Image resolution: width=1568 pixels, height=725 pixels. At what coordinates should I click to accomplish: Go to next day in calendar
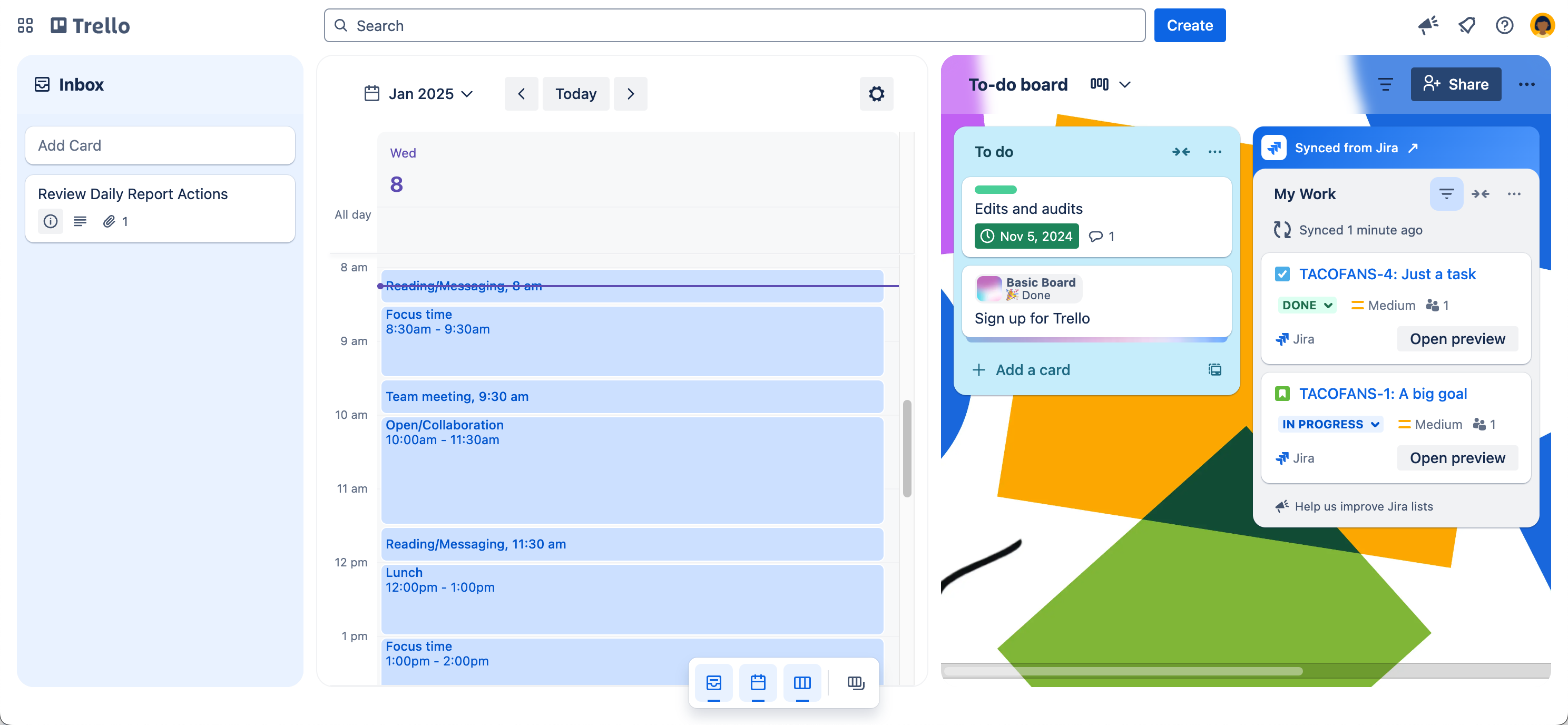630,94
